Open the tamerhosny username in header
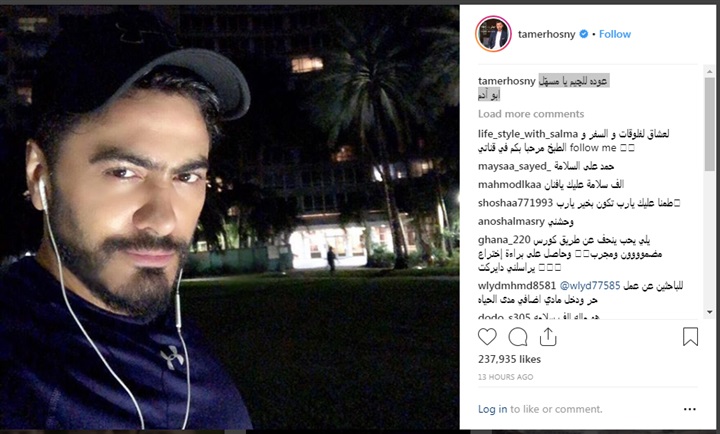 pyautogui.click(x=546, y=34)
